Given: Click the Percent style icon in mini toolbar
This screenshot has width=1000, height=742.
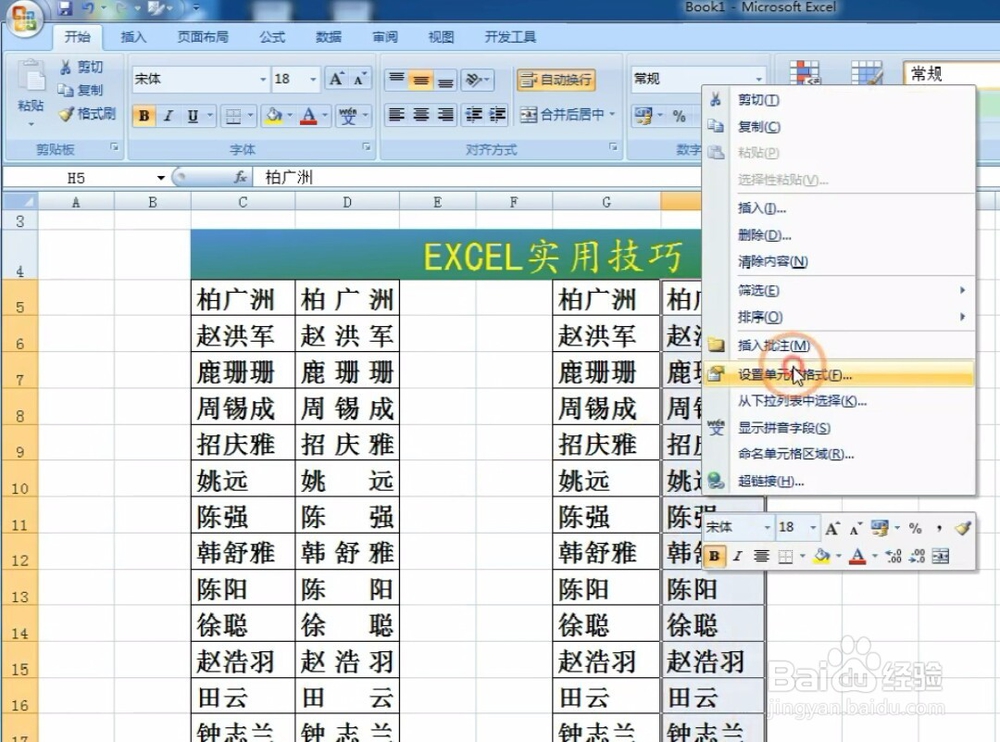Looking at the screenshot, I should [x=916, y=527].
